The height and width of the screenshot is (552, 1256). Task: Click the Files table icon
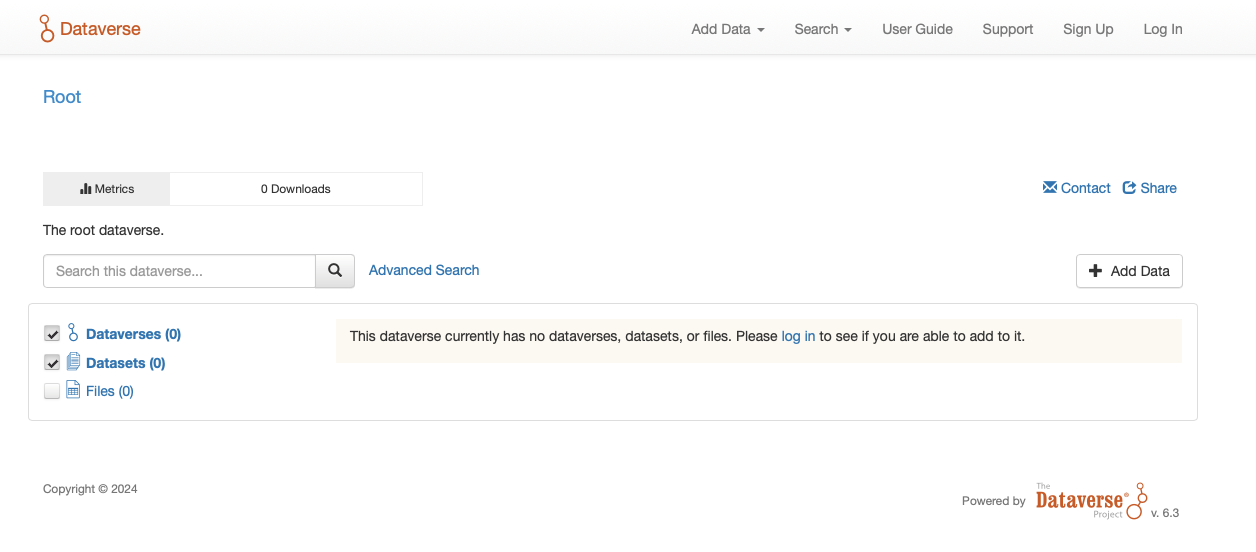pyautogui.click(x=73, y=391)
